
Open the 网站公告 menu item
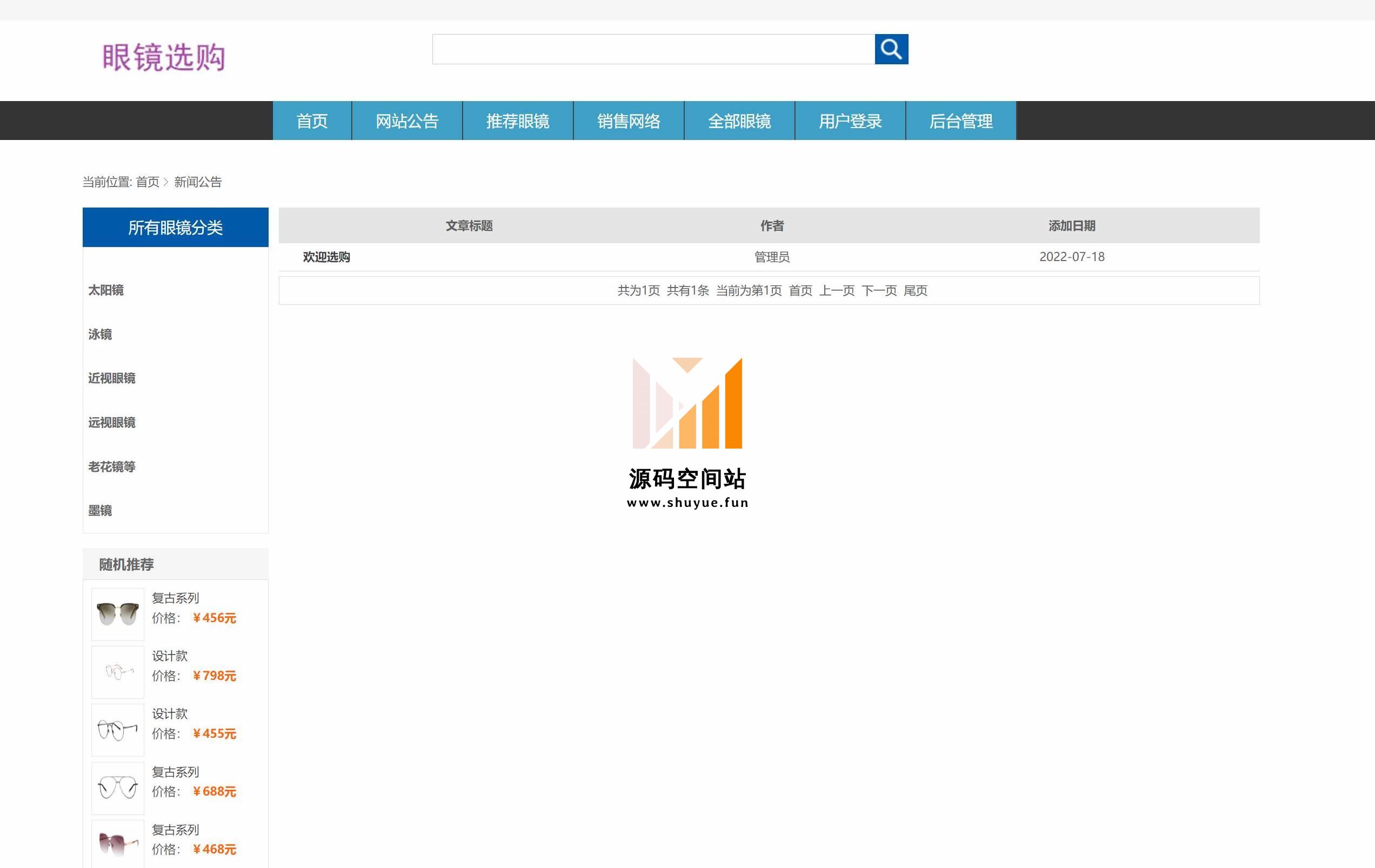tap(407, 121)
